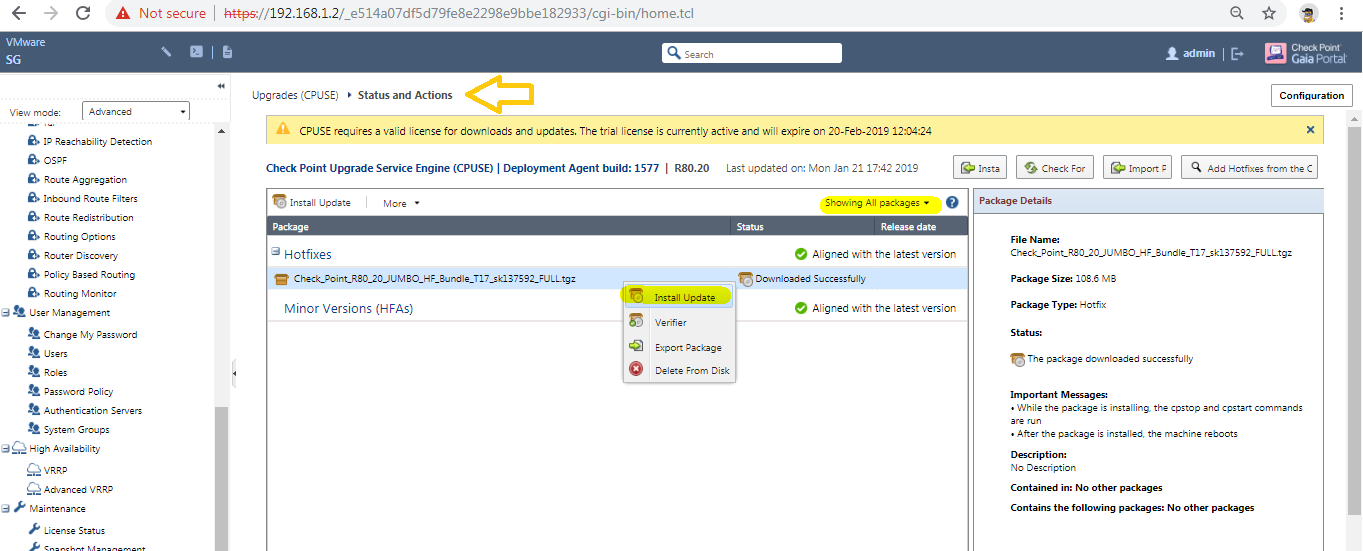Click the Configuration button
1363x551 pixels.
1311,95
